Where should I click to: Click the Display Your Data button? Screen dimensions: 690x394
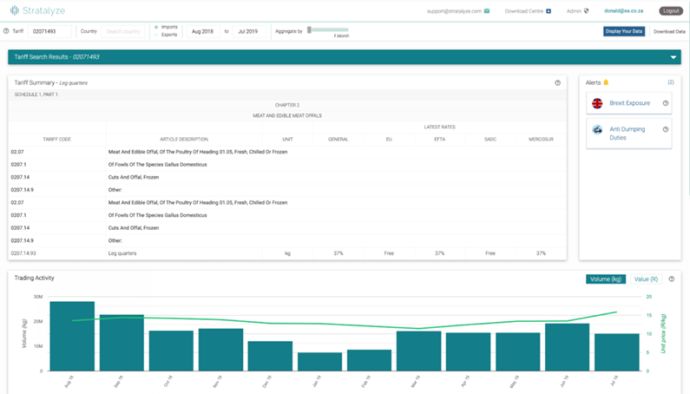[x=624, y=31]
